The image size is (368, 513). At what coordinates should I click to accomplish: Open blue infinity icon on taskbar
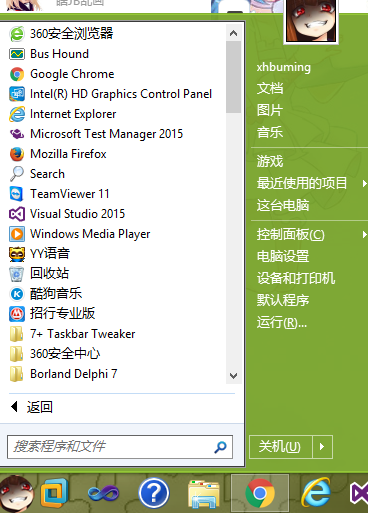tap(103, 493)
